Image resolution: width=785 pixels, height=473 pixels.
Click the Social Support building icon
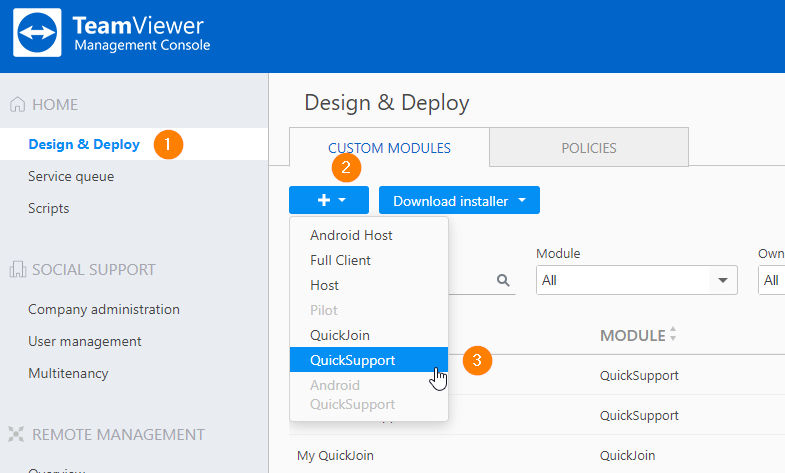[17, 270]
